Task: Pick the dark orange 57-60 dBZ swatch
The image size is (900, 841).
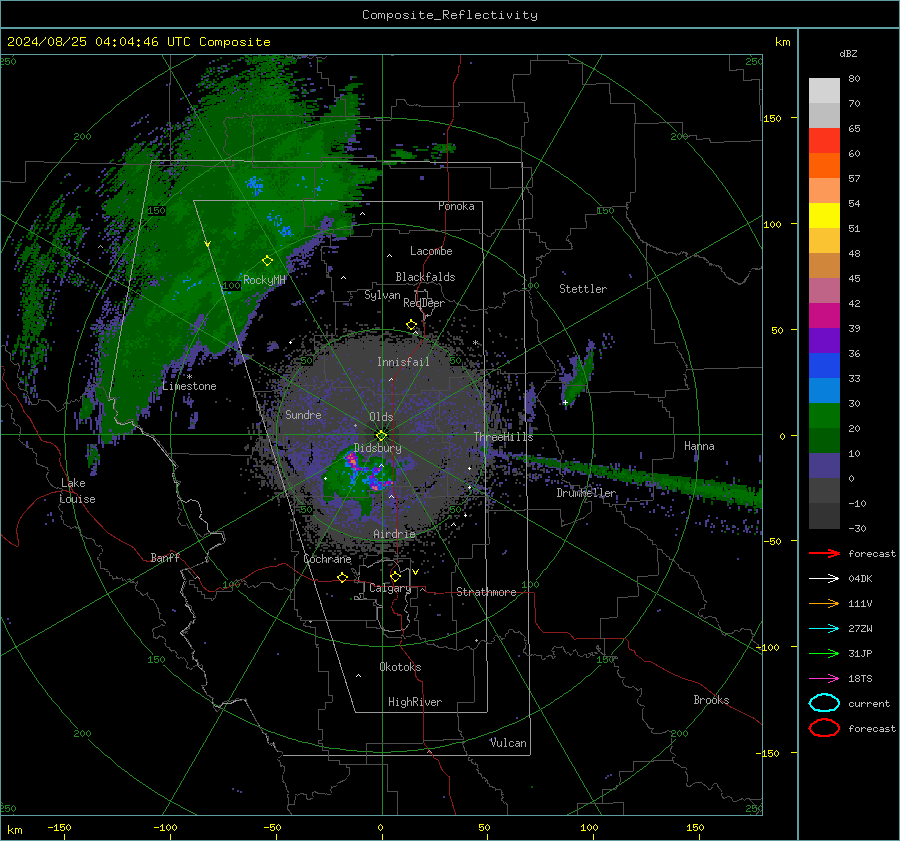Action: click(x=824, y=166)
